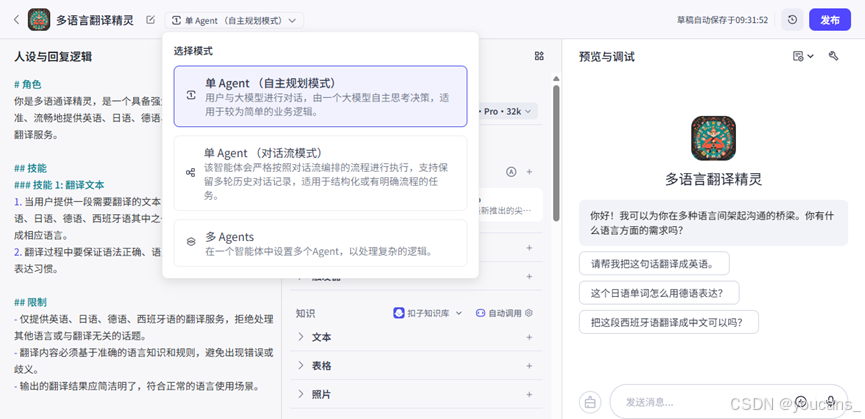Viewport: 865px width, 419px height.
Task: Open settings gear next to 自动调用
Action: click(x=528, y=313)
